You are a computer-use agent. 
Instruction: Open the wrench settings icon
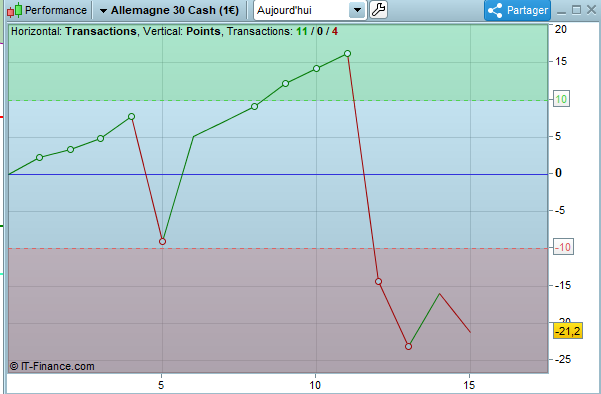[x=378, y=10]
